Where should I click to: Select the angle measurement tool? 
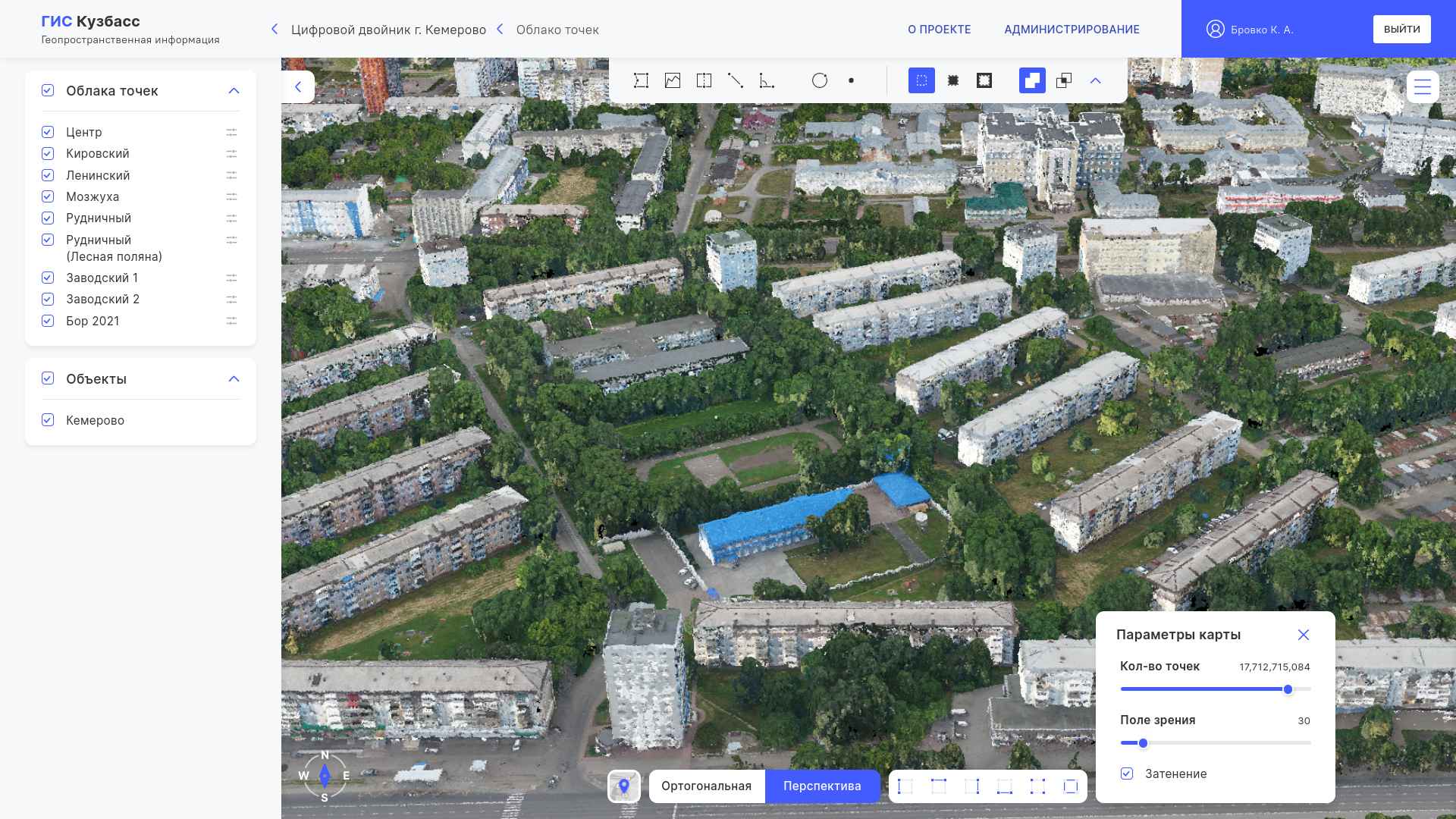(767, 80)
